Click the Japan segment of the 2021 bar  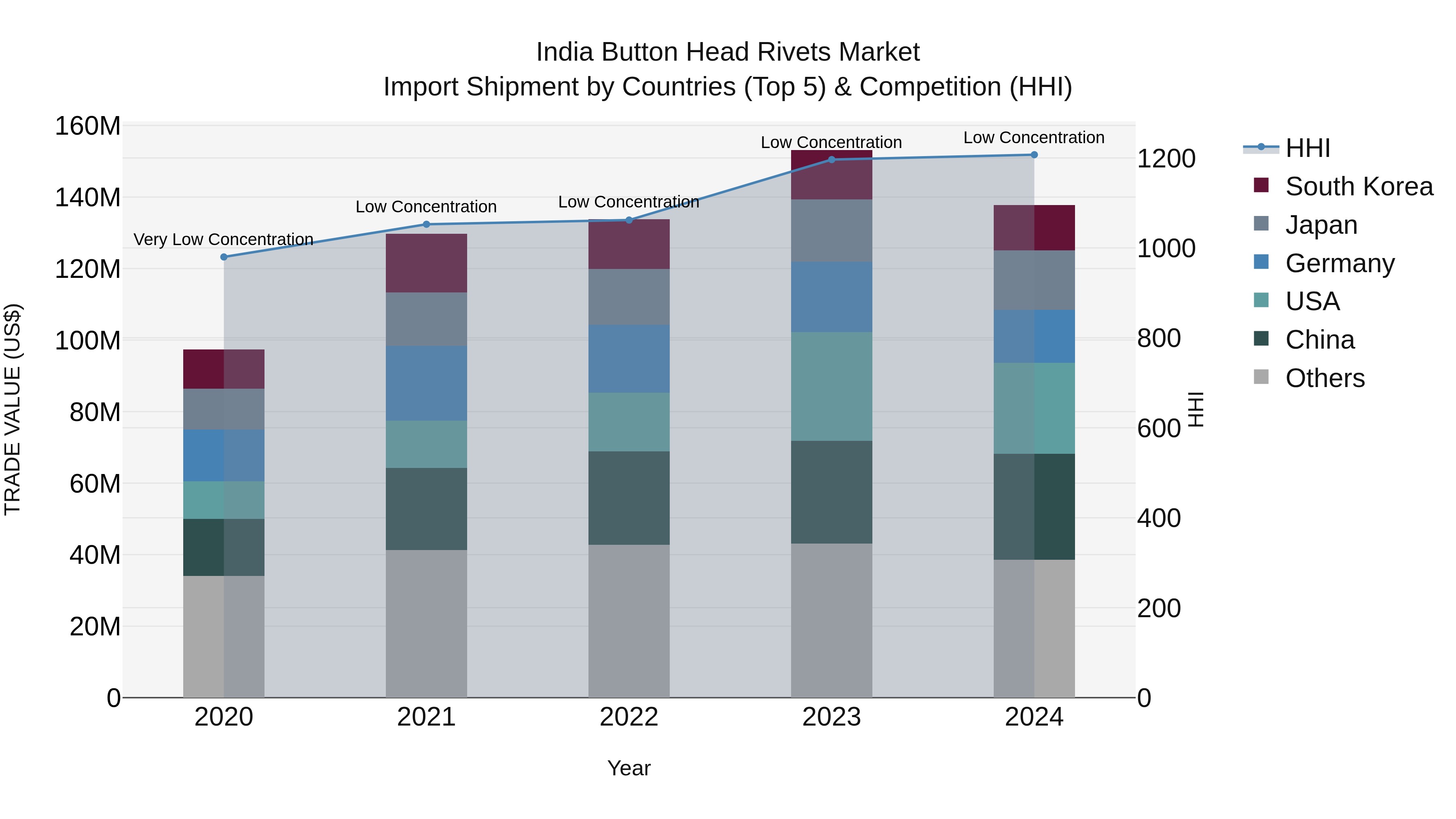[427, 320]
